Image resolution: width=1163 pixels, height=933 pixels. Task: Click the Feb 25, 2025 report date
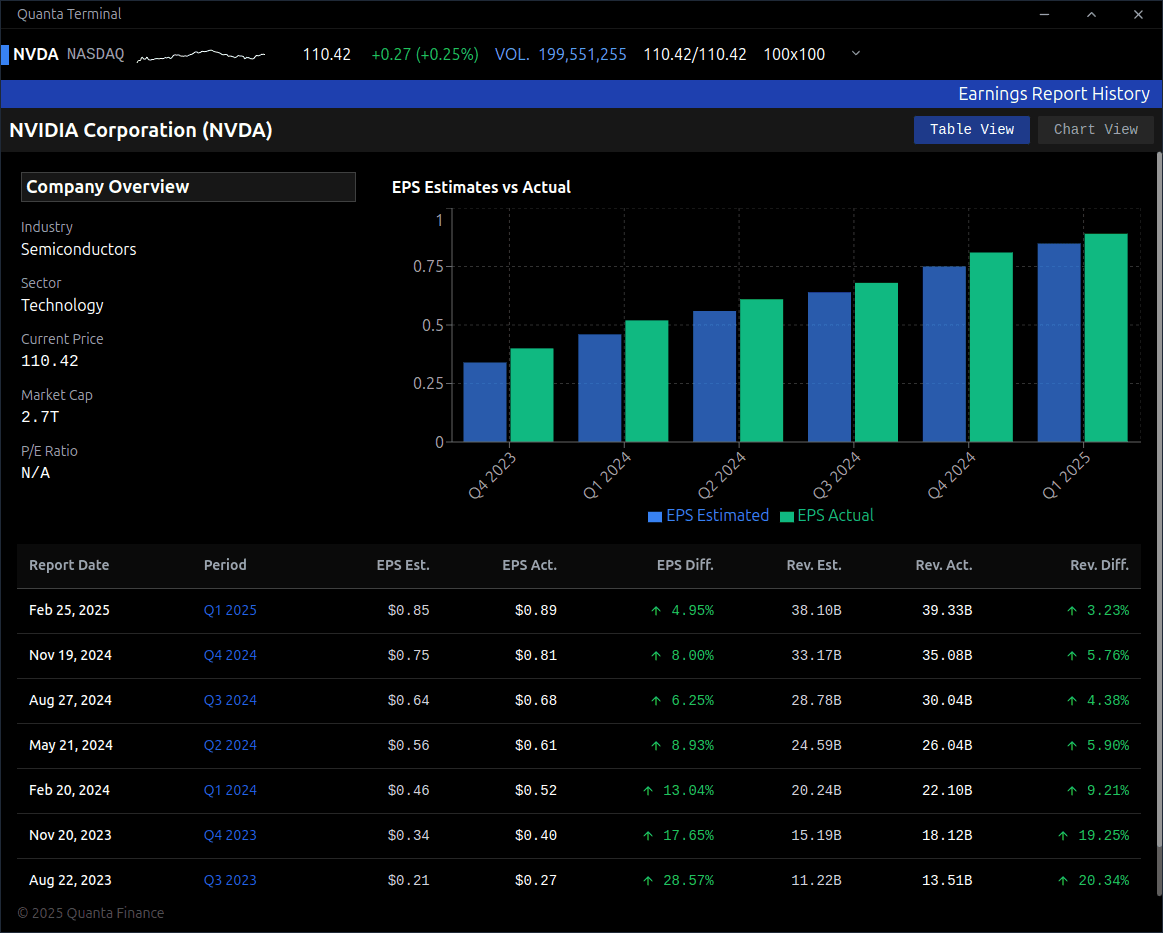click(x=69, y=610)
